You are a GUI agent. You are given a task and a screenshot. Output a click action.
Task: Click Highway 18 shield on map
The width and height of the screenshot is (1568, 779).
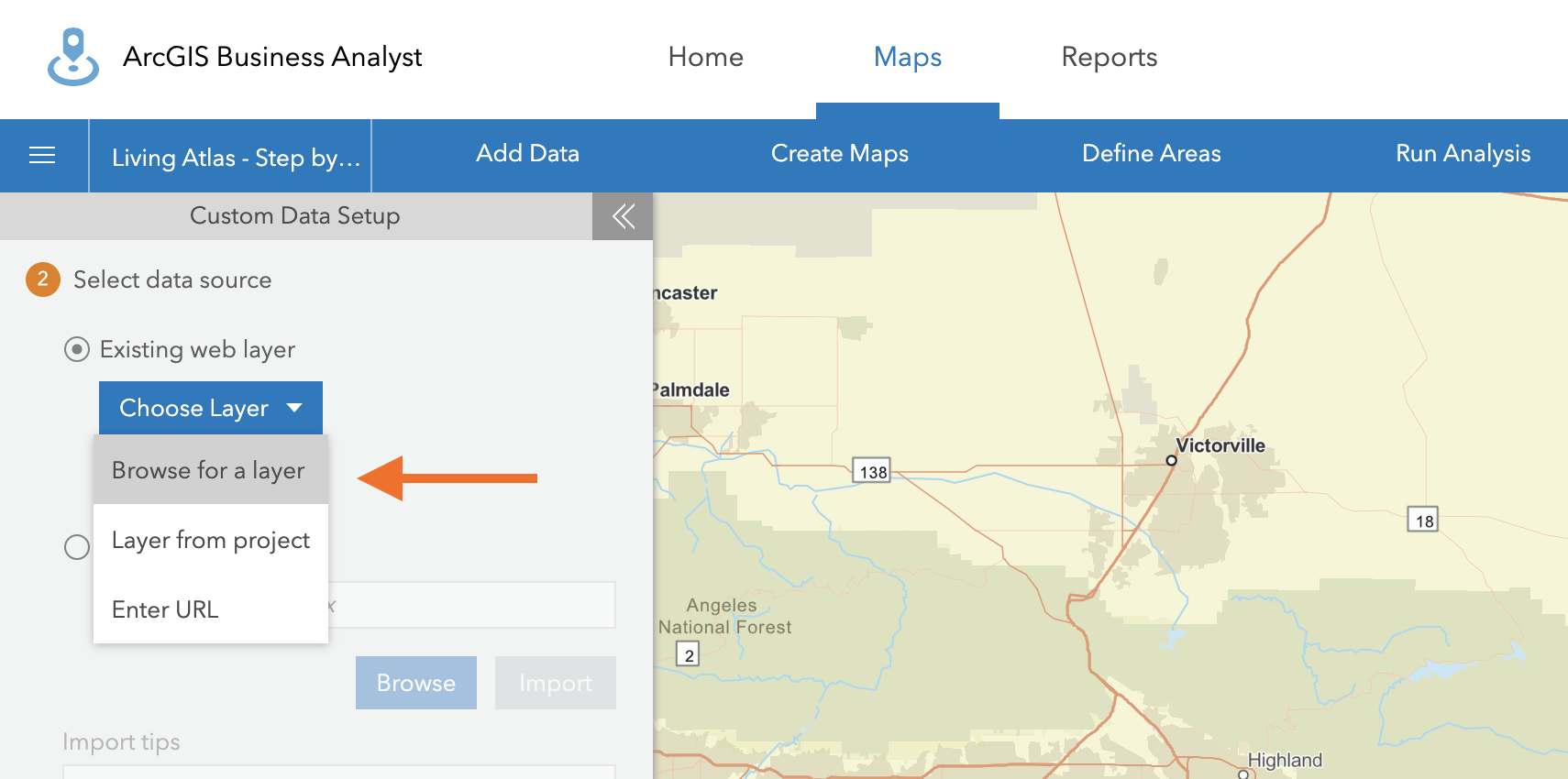click(1423, 520)
